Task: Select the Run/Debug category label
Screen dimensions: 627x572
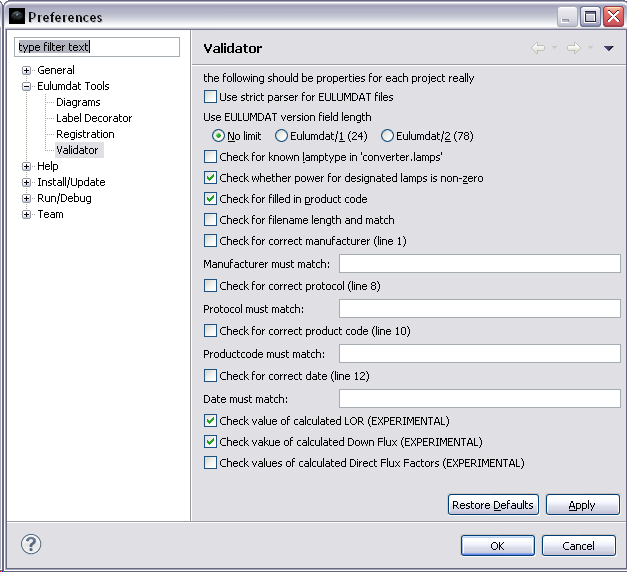Action: [64, 198]
